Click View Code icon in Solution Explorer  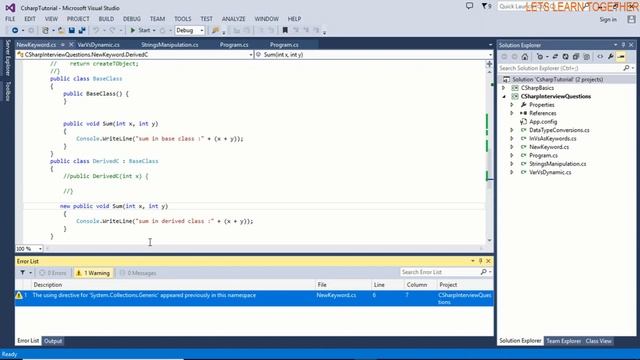coord(600,57)
